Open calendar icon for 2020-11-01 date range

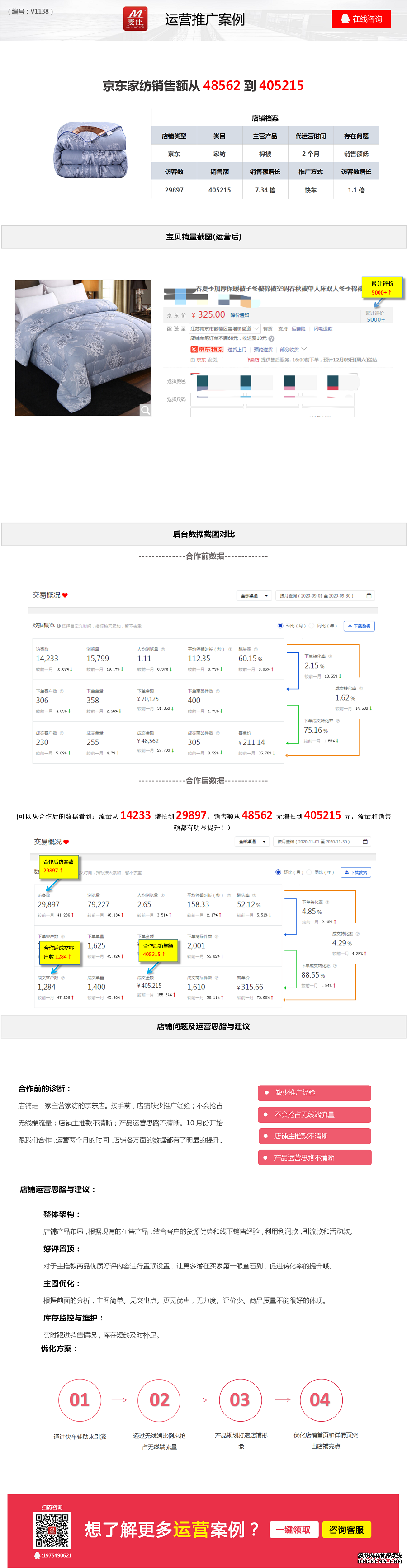(365, 842)
